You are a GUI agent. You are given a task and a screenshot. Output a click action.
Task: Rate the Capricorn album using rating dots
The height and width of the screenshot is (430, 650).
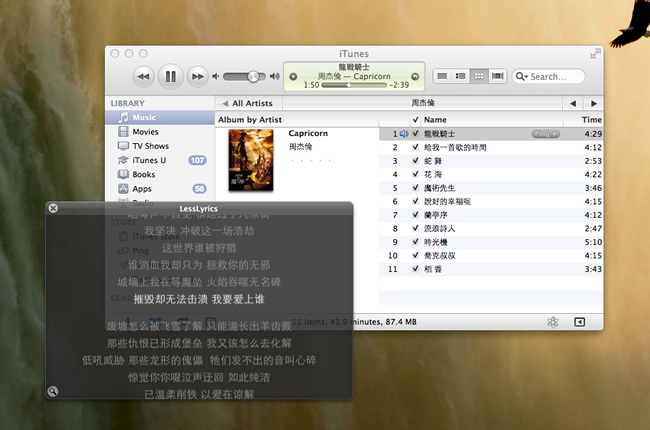point(310,160)
